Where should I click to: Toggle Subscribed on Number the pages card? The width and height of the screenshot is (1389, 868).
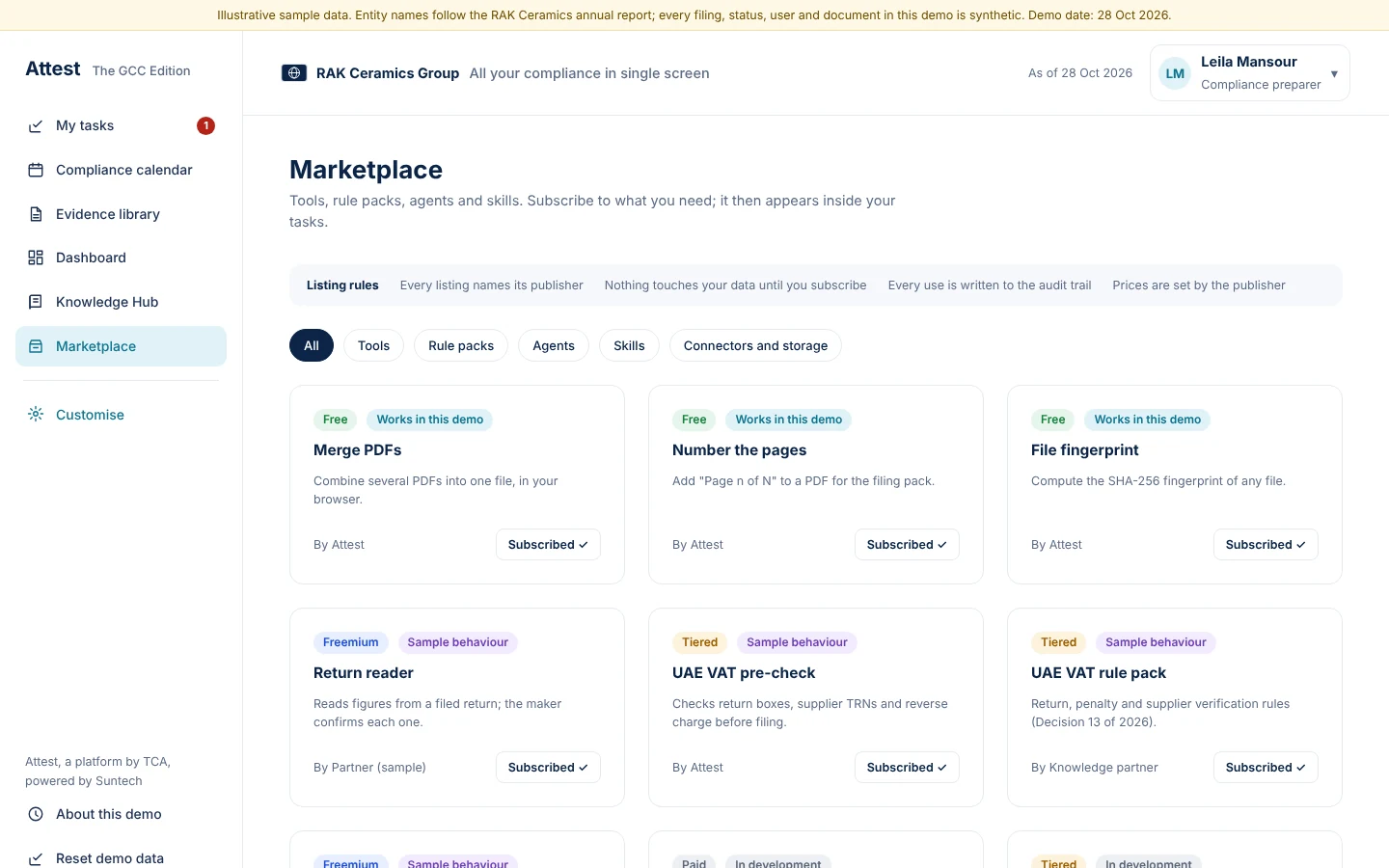click(x=907, y=545)
